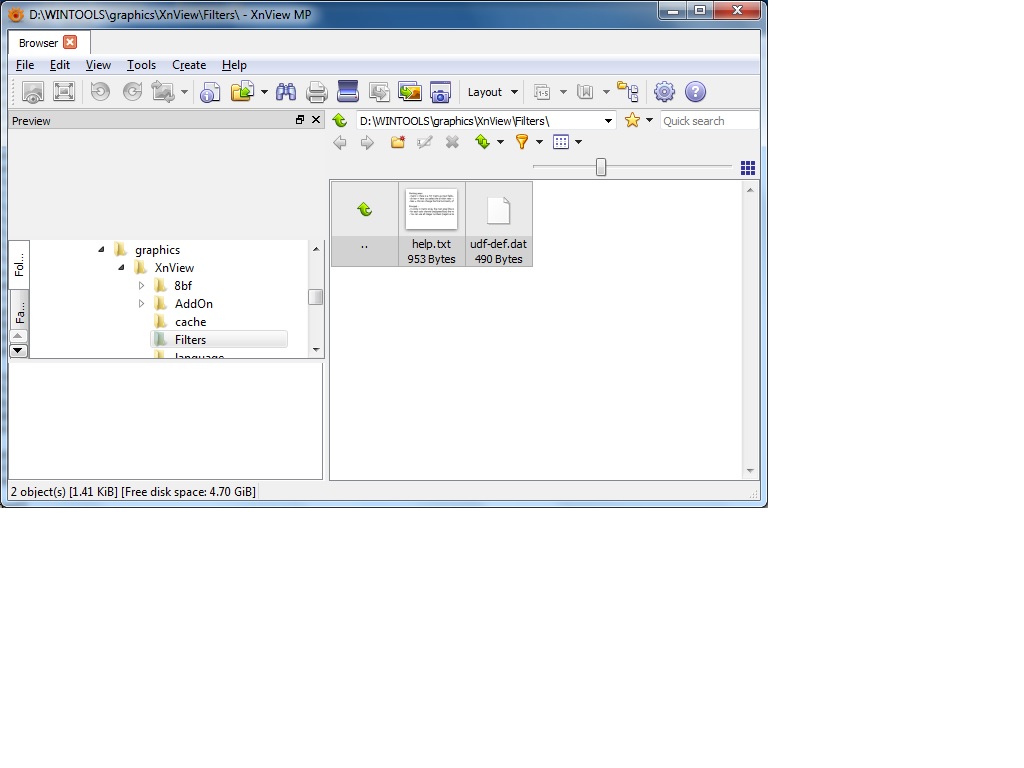
Task: Select the Filters folder in tree
Action: 219,340
